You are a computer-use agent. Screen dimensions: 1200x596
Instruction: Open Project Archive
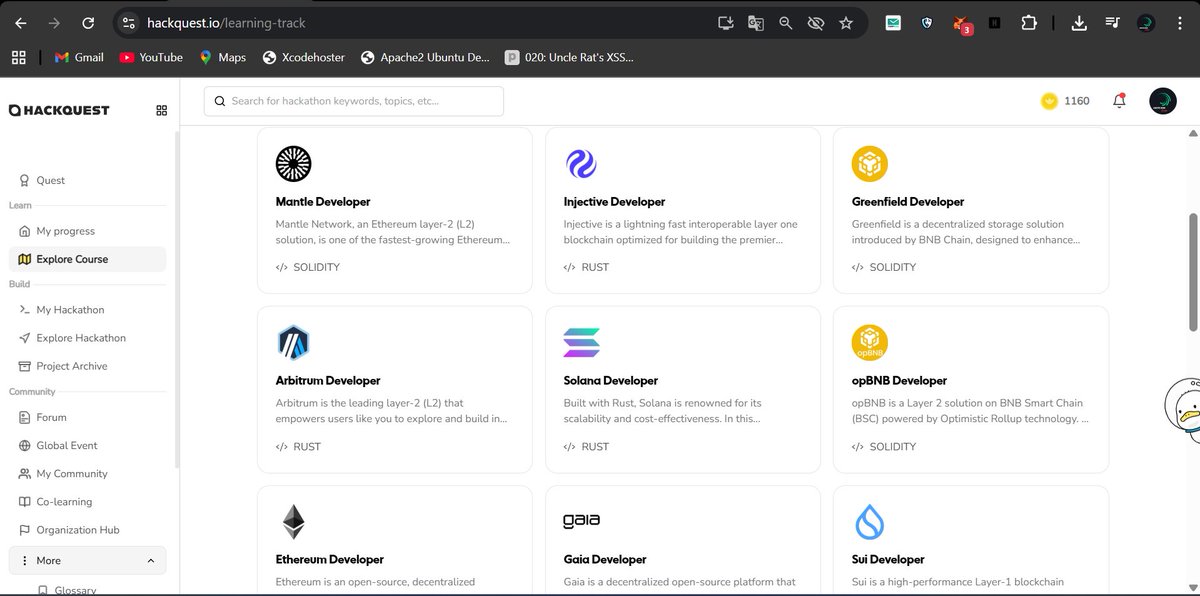(72, 366)
